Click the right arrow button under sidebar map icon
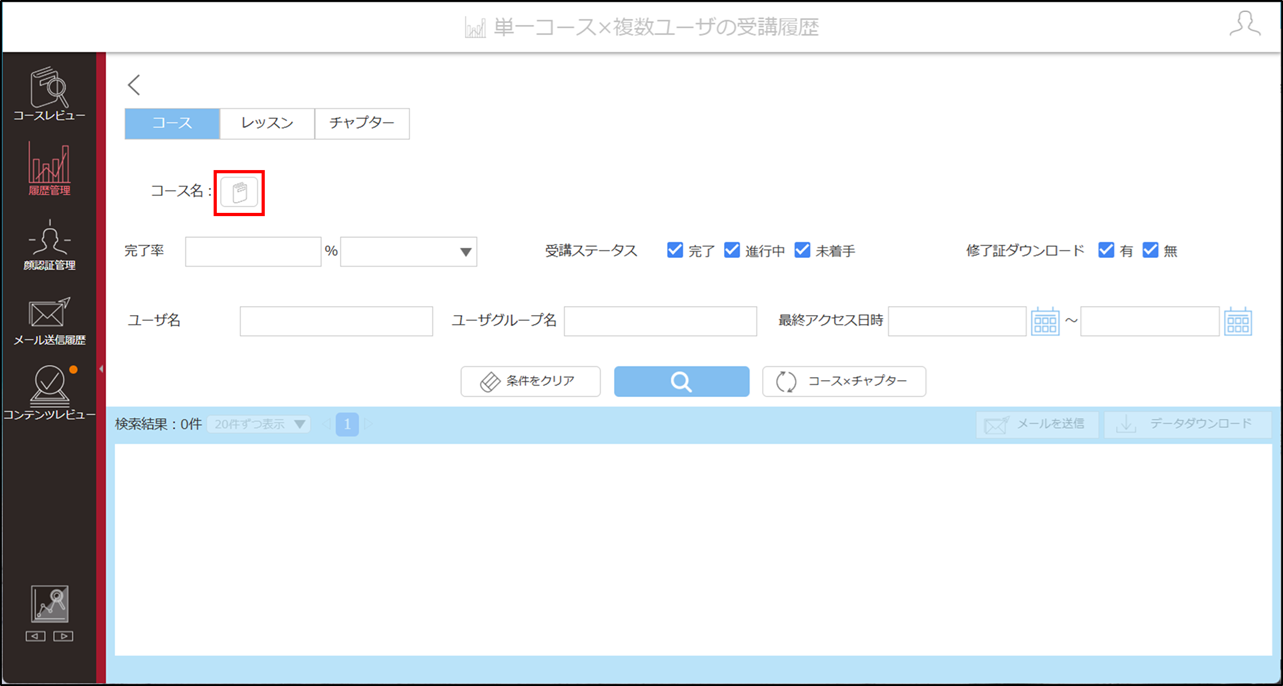This screenshot has height=686, width=1283. coord(63,636)
